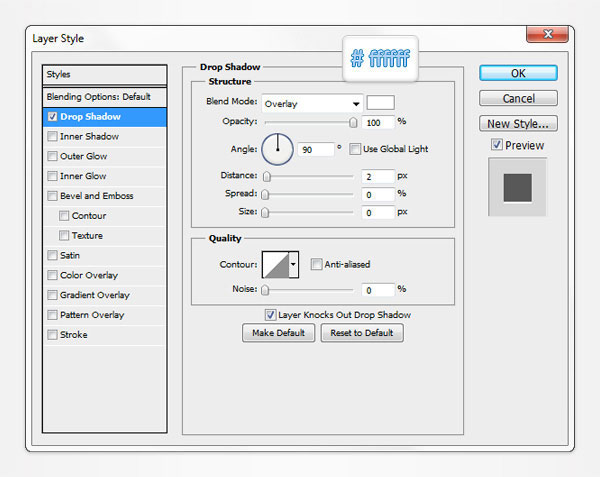The height and width of the screenshot is (477, 600).
Task: Open the Blend Mode Overlay dropdown
Action: tap(312, 103)
